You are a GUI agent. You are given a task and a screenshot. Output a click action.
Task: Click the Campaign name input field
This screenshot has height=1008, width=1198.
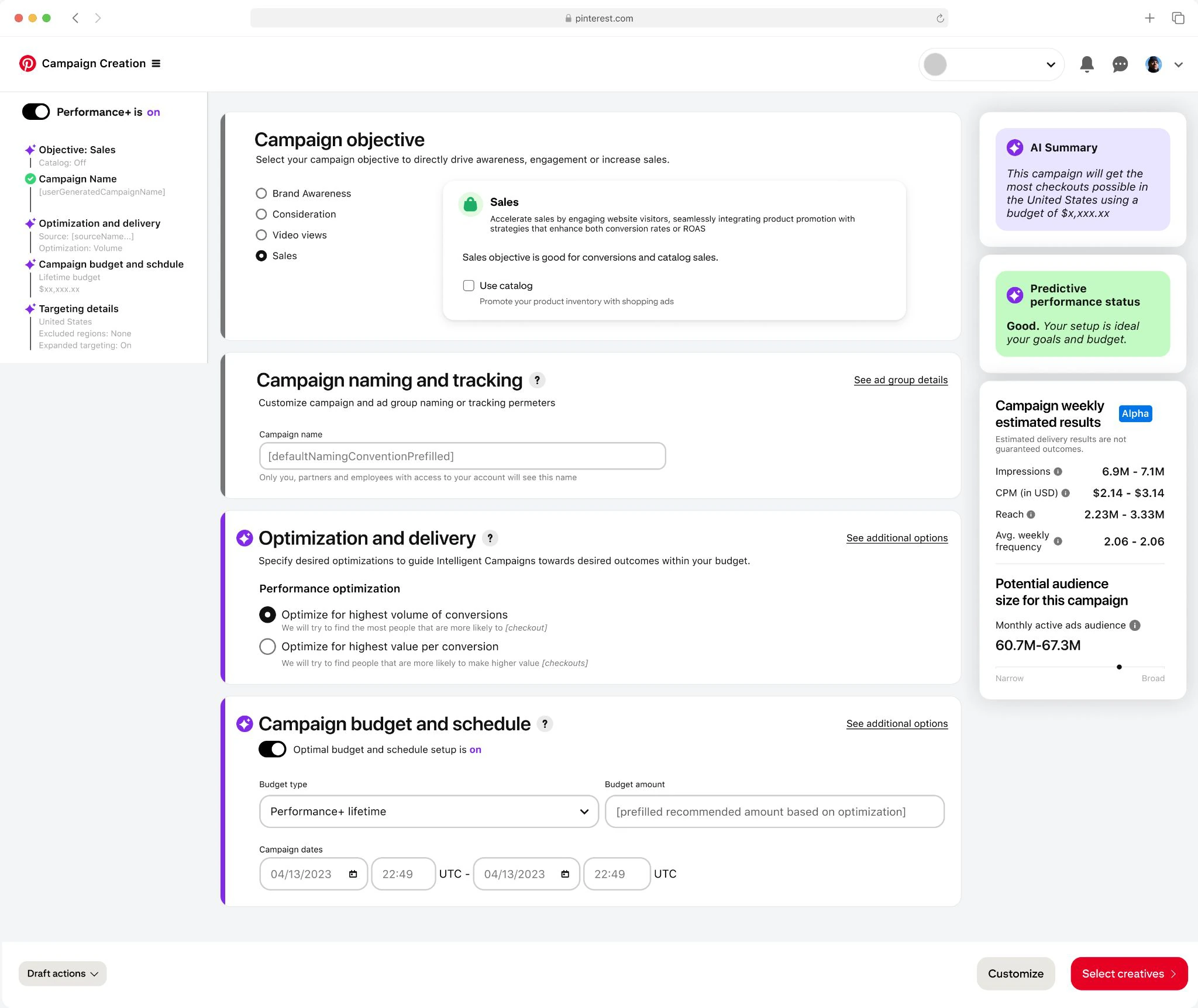point(462,456)
